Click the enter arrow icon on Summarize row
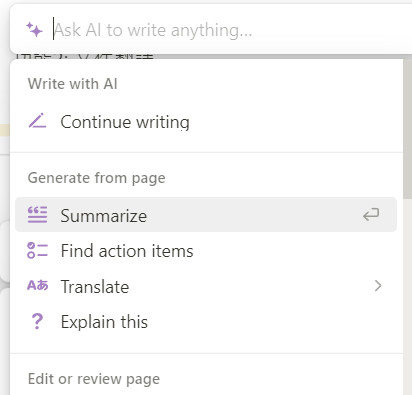The image size is (412, 395). pos(371,214)
